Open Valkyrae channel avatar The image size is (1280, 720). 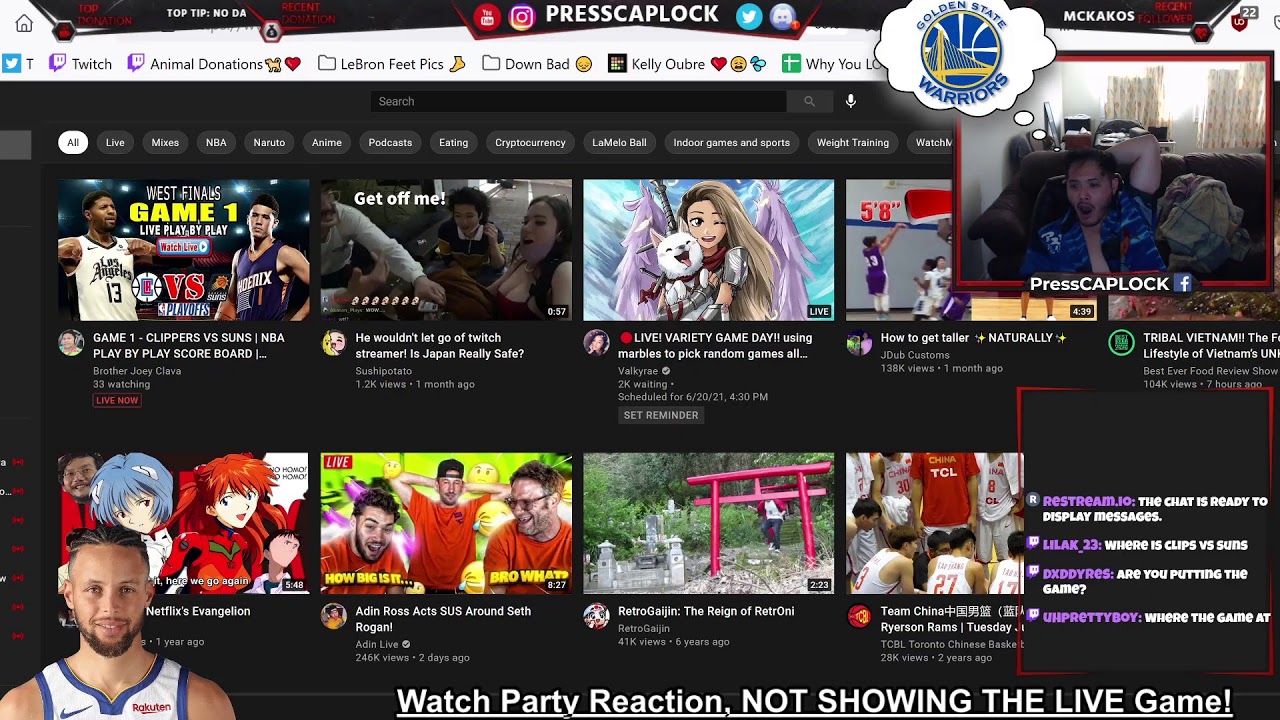[x=596, y=343]
